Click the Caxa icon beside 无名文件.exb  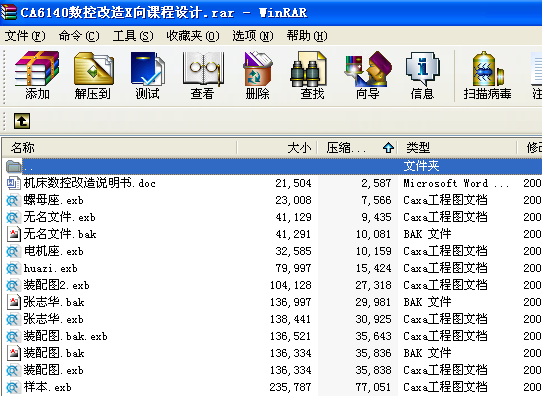coord(13,217)
